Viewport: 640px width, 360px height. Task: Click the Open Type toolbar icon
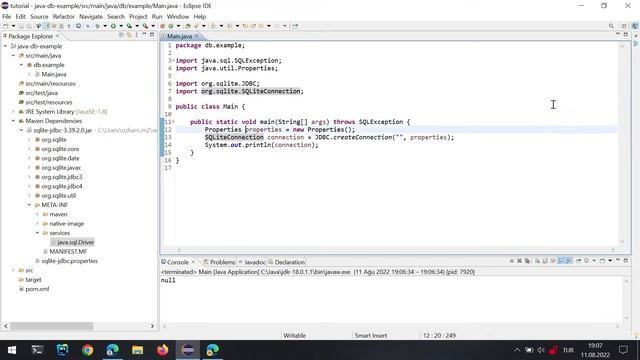click(x=187, y=26)
